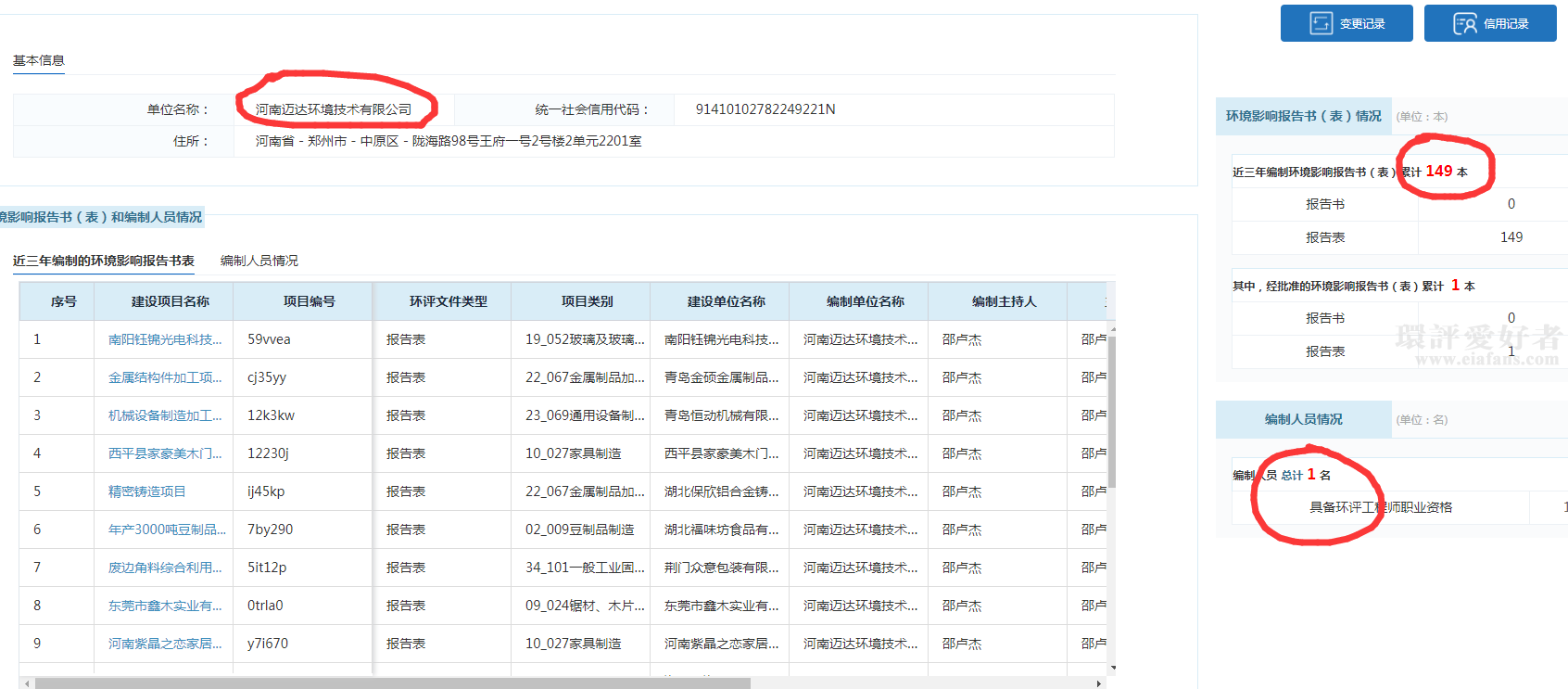Open the 金属结构件加工项目 link in row 2
1568x689 pixels.
click(x=165, y=377)
